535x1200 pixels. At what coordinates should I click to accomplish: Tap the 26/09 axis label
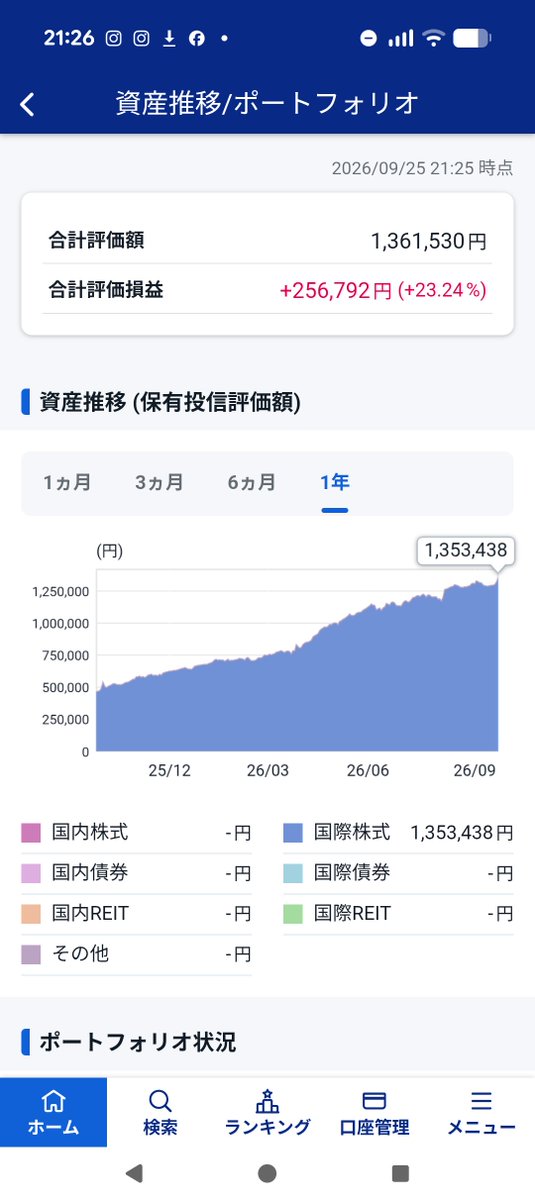477,771
